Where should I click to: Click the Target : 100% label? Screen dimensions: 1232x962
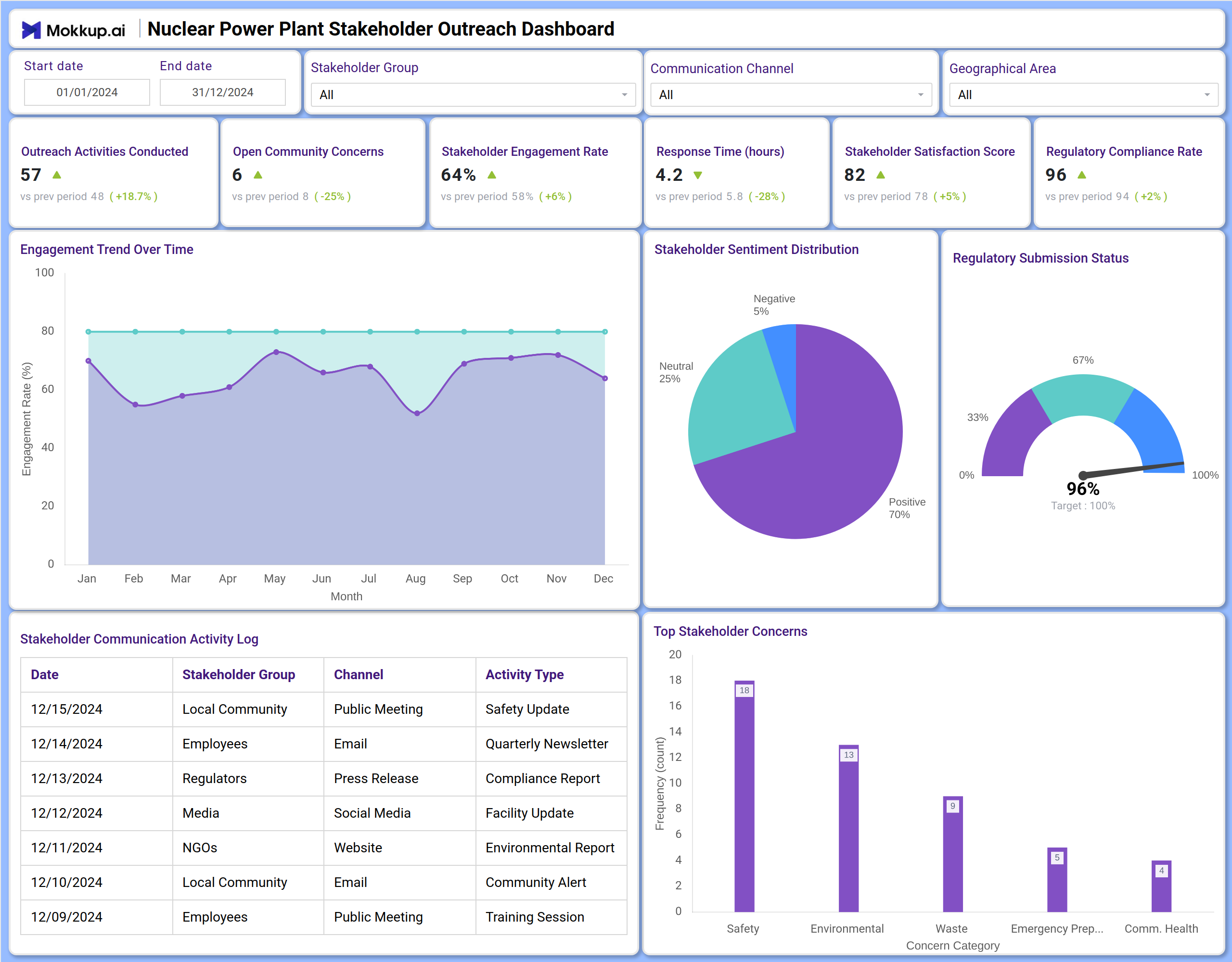(1083, 506)
